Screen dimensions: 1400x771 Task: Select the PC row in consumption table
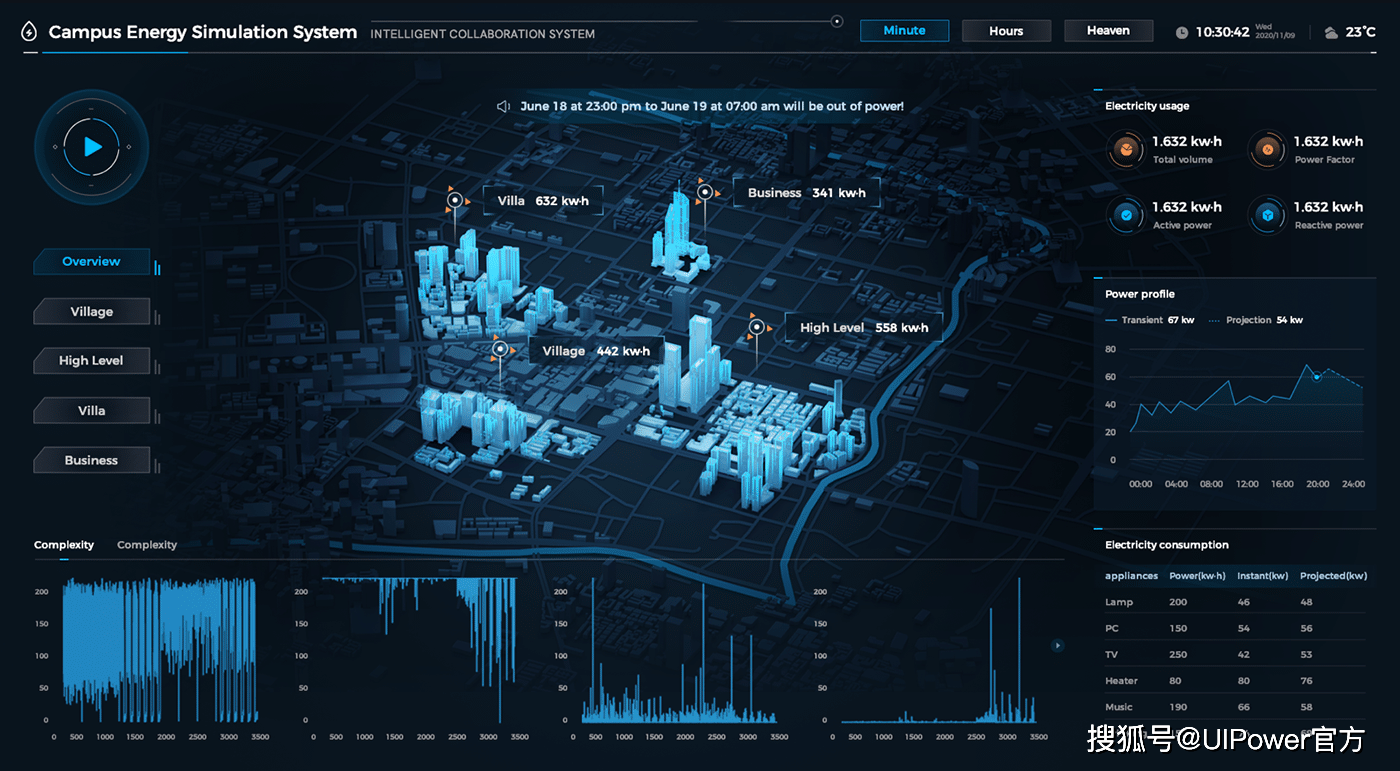tap(1234, 628)
